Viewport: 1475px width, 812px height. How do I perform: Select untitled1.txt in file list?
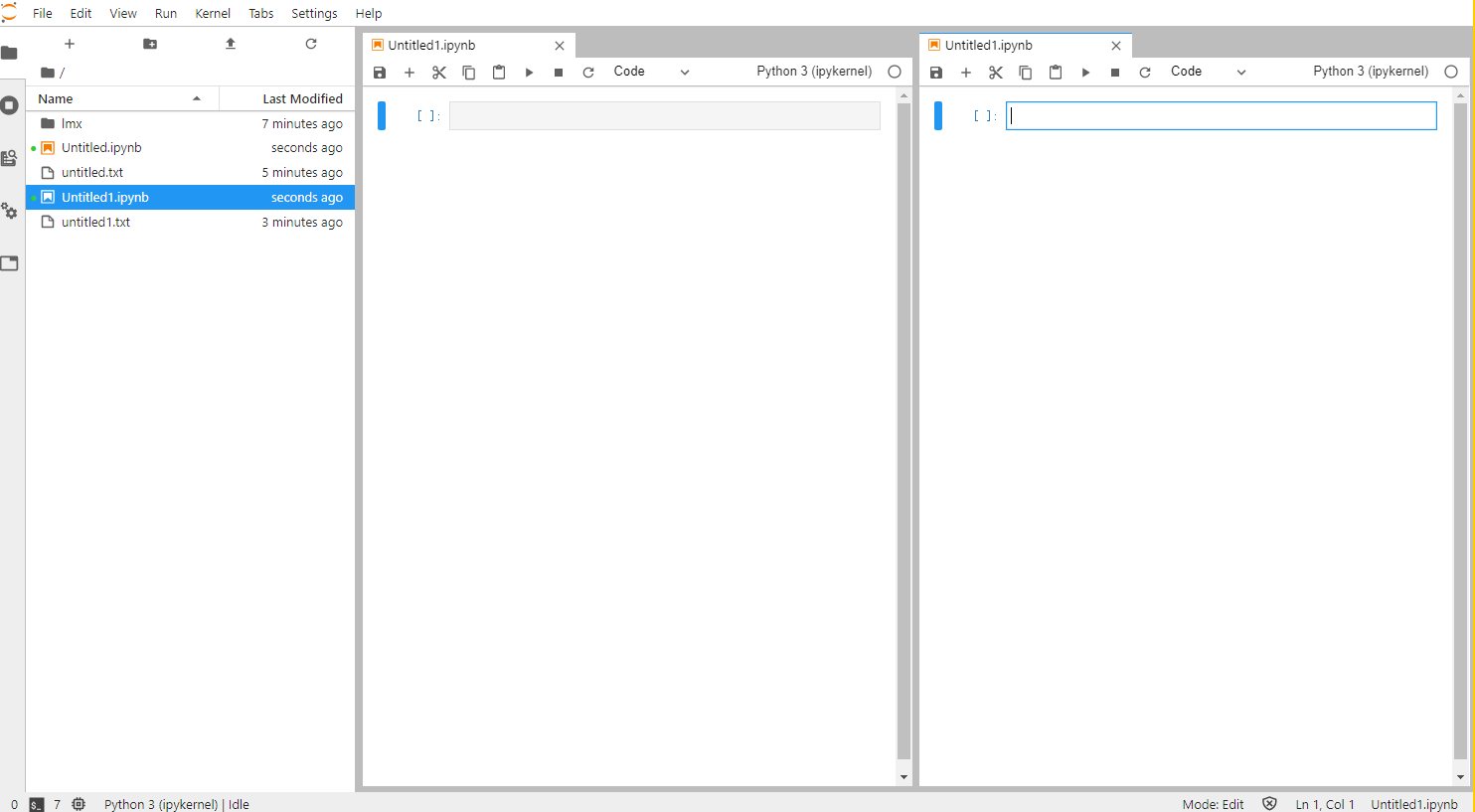point(191,223)
